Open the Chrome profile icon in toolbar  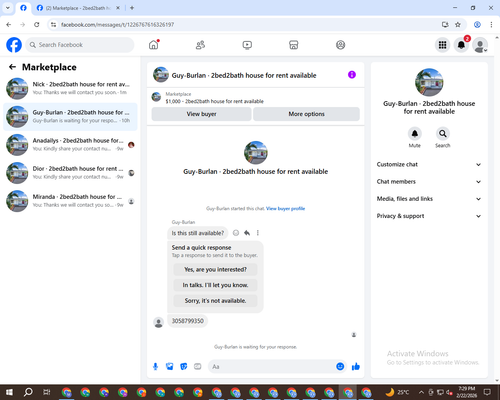point(477,25)
